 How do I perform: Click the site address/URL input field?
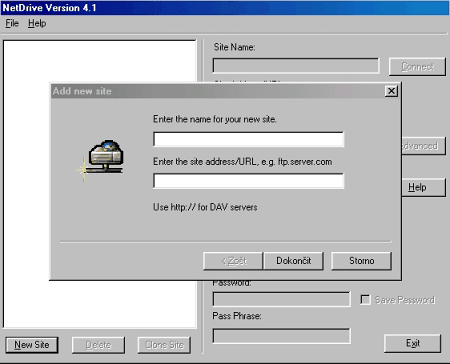(x=248, y=181)
